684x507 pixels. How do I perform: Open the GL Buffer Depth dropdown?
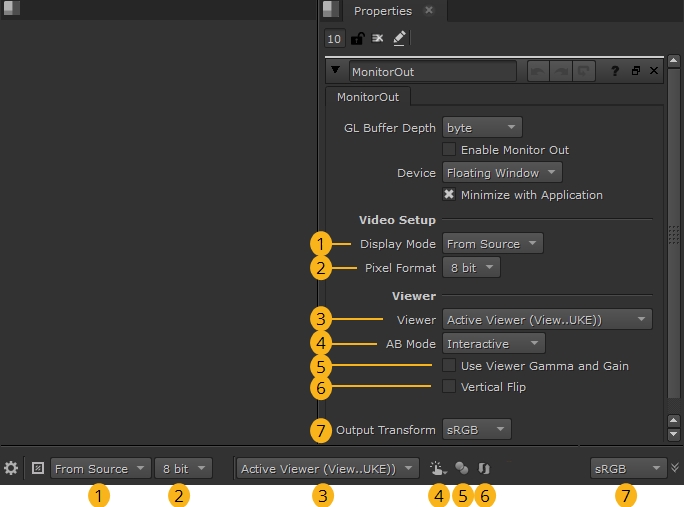click(x=482, y=128)
